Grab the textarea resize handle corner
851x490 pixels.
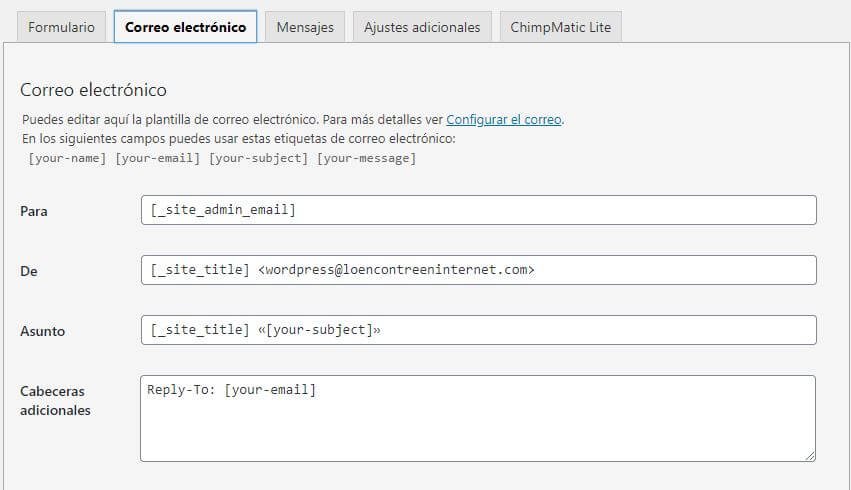(810, 456)
